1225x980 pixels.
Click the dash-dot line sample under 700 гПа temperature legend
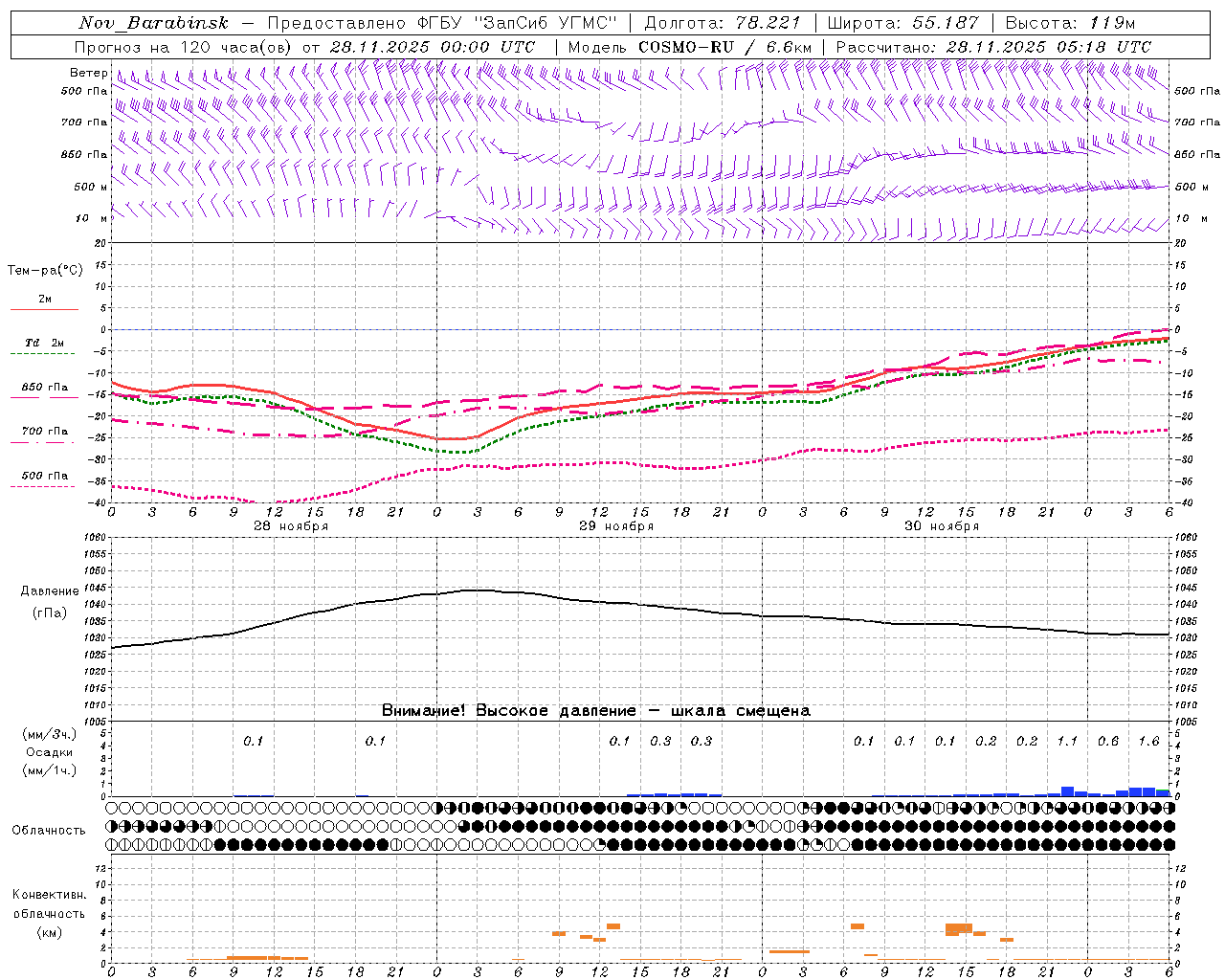pos(42,442)
